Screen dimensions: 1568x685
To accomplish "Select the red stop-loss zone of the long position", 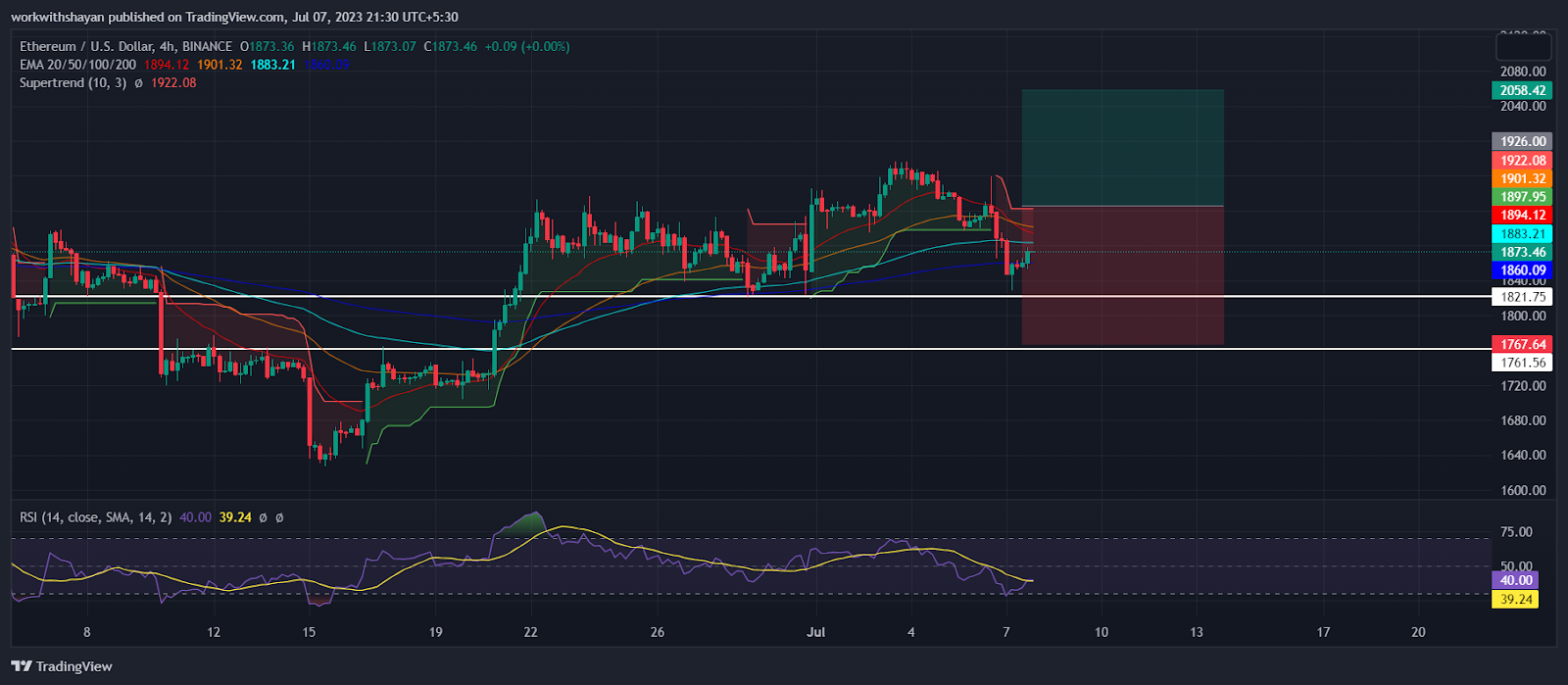I will 1123,275.
